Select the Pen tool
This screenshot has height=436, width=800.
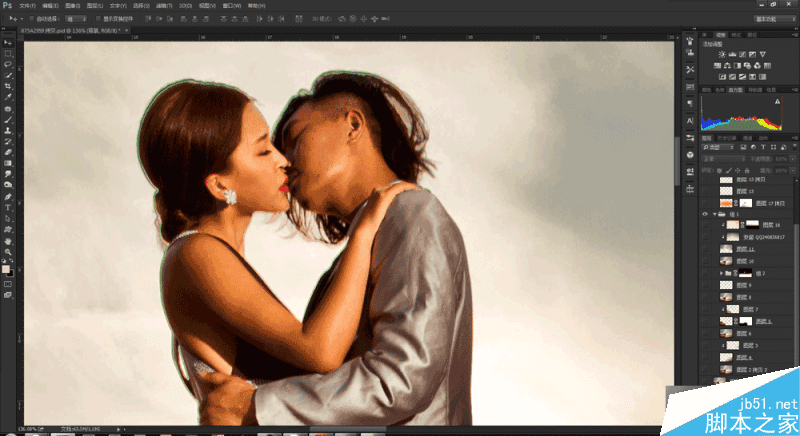click(8, 197)
